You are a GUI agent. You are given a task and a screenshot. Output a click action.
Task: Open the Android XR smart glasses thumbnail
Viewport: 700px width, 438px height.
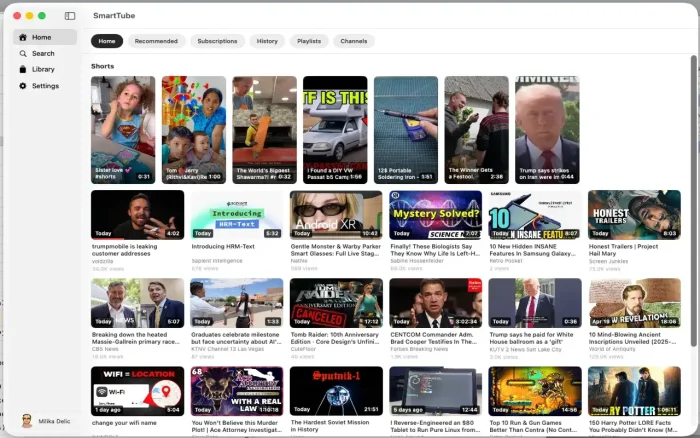(336, 215)
